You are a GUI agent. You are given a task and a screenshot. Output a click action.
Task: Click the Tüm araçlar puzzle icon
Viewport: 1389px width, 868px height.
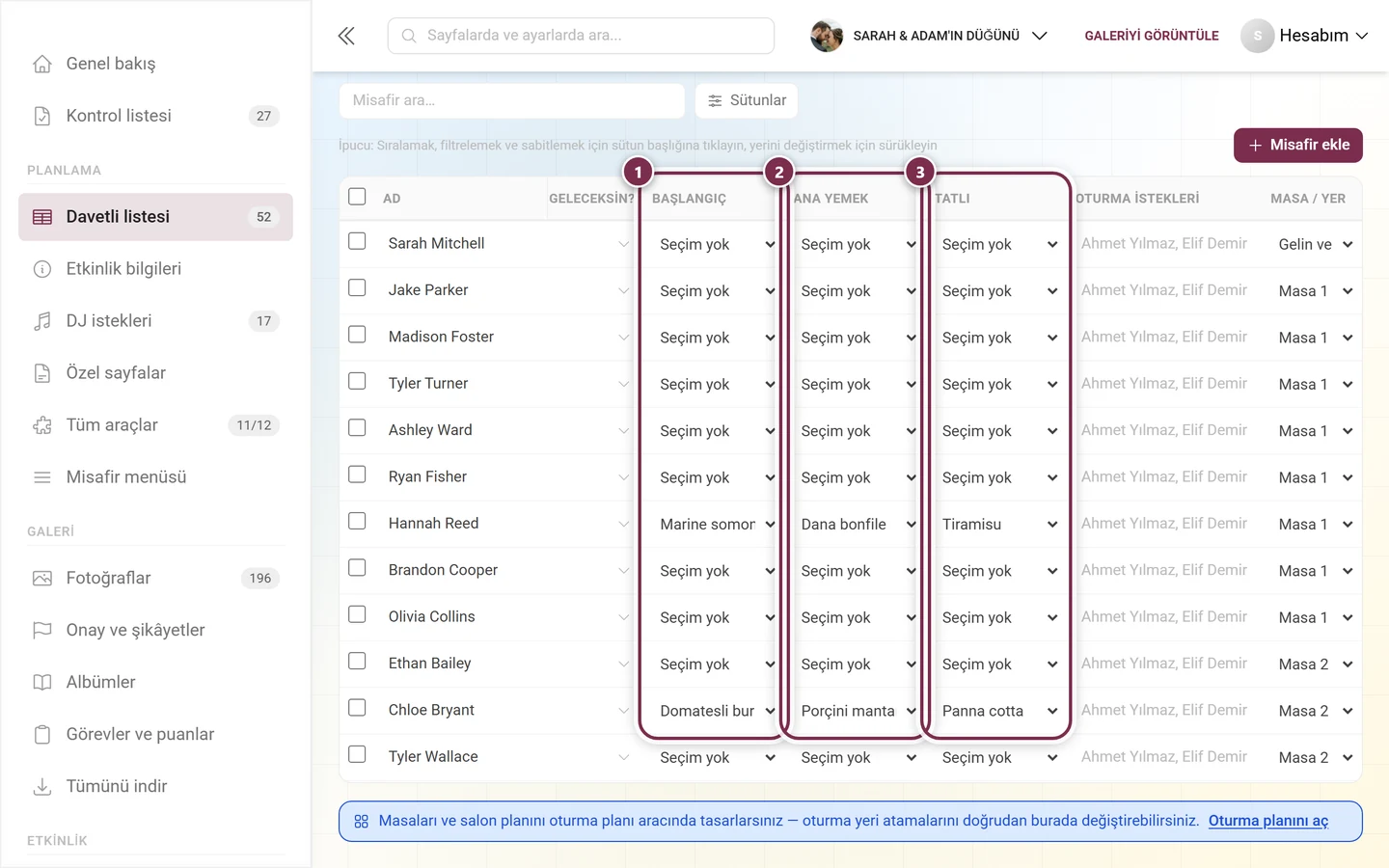[x=42, y=425]
